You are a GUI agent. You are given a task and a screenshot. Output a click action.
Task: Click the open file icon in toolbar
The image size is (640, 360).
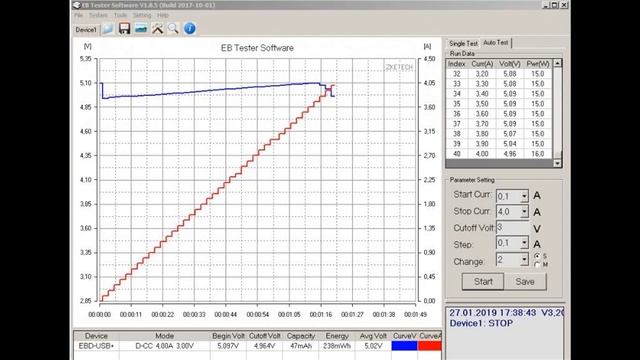coord(108,29)
